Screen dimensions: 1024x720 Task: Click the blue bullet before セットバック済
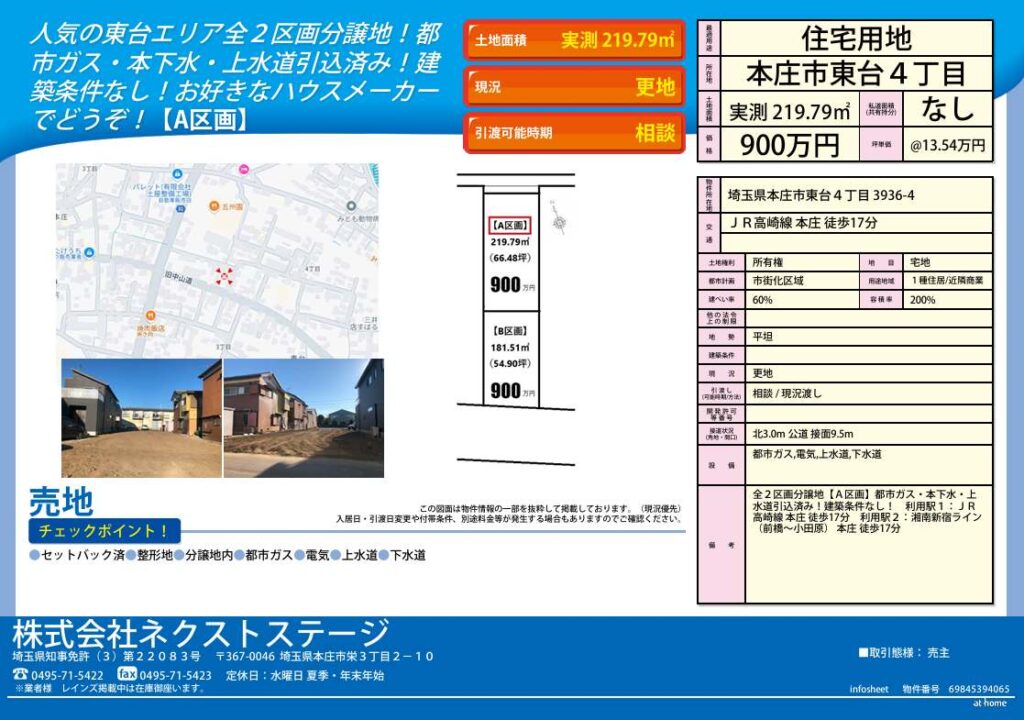point(34,555)
